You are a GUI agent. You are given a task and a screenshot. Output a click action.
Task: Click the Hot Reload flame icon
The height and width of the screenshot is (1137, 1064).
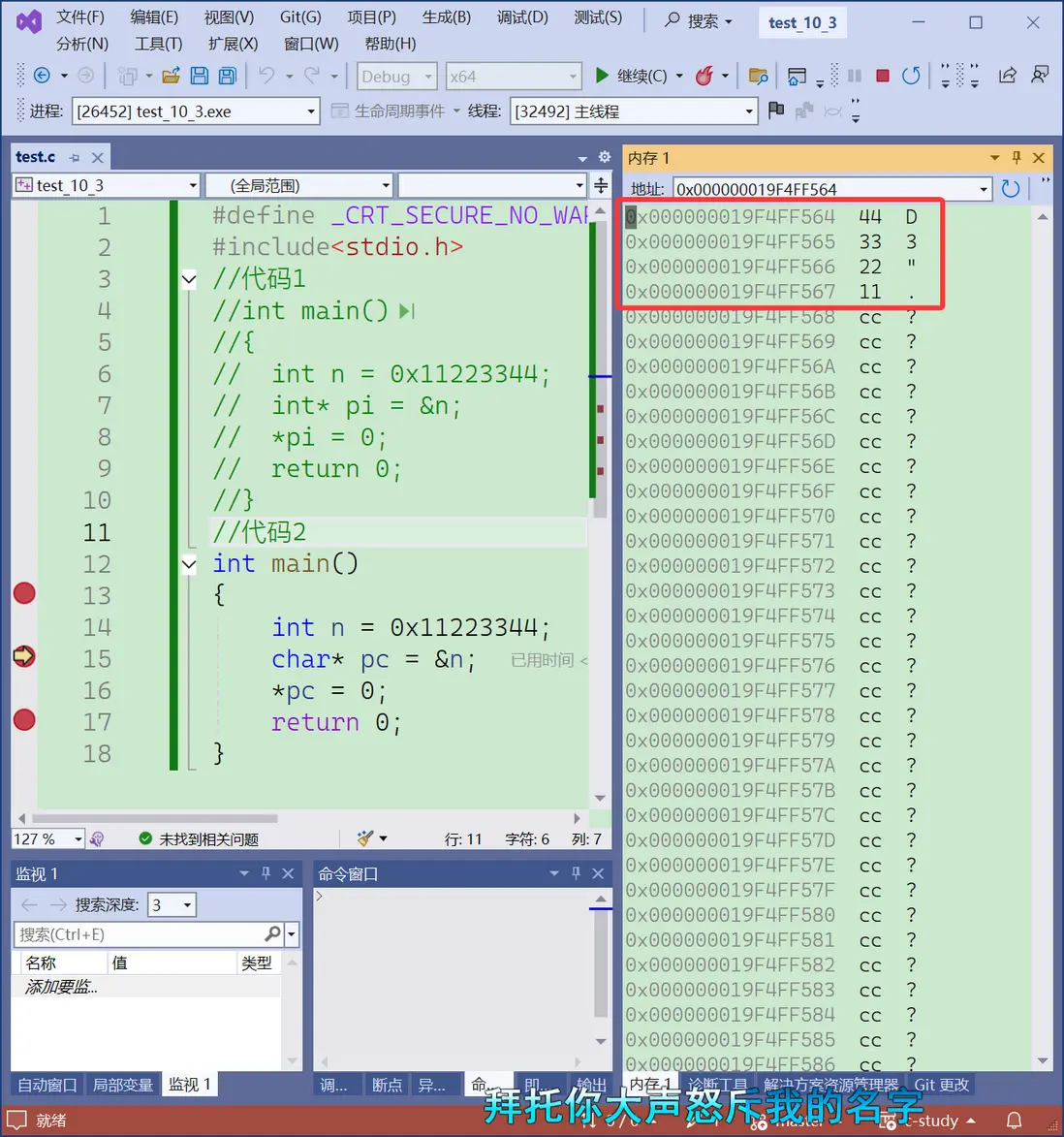coord(704,76)
